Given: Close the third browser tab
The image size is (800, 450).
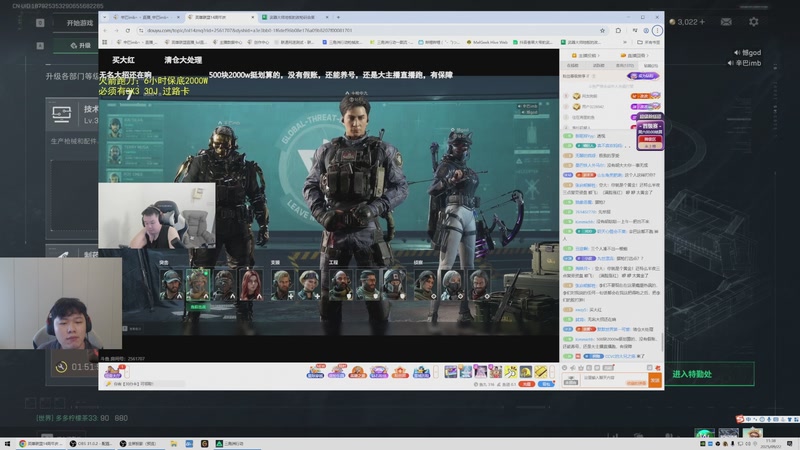Looking at the screenshot, I should [327, 17].
